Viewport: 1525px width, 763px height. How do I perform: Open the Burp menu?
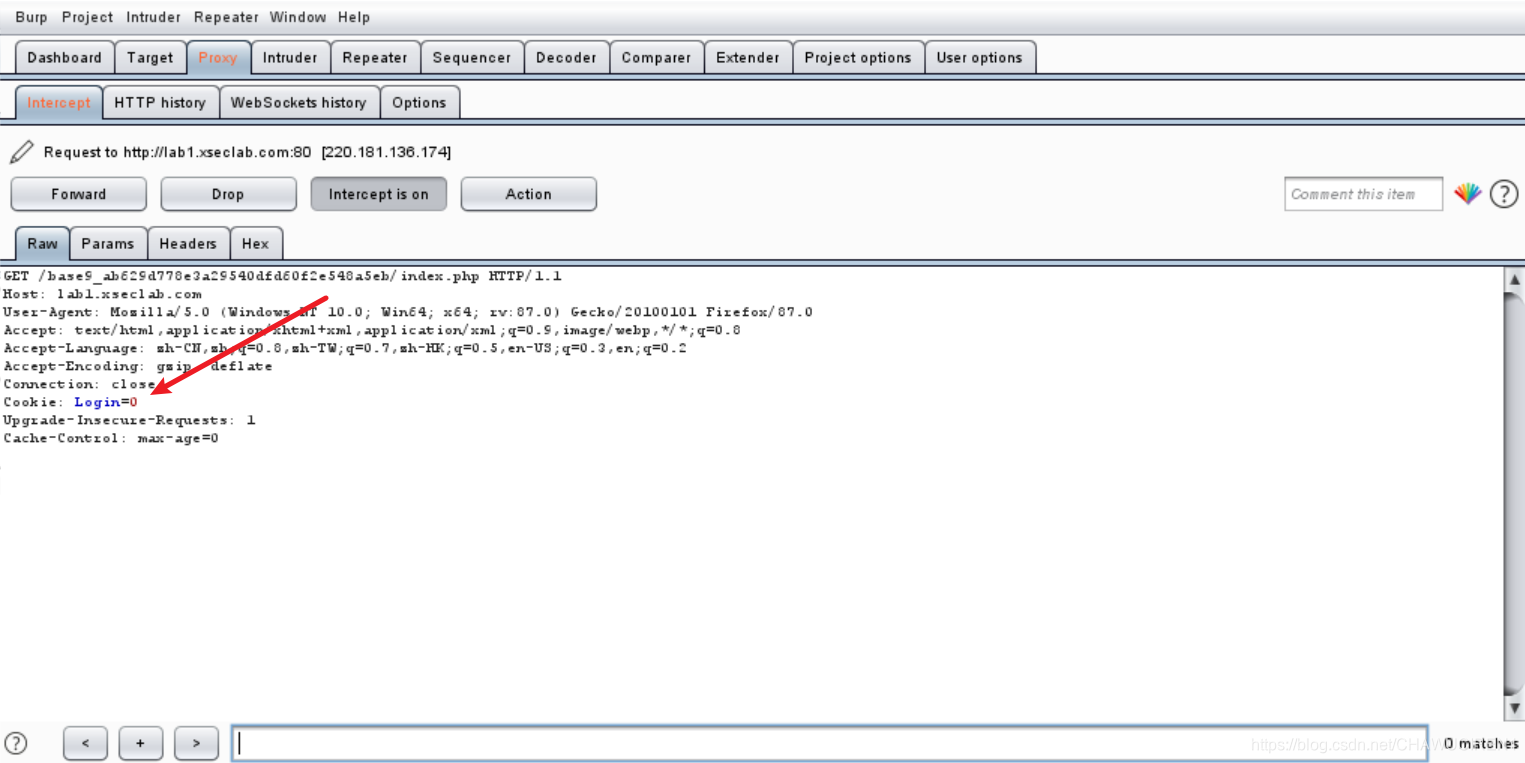(x=31, y=17)
